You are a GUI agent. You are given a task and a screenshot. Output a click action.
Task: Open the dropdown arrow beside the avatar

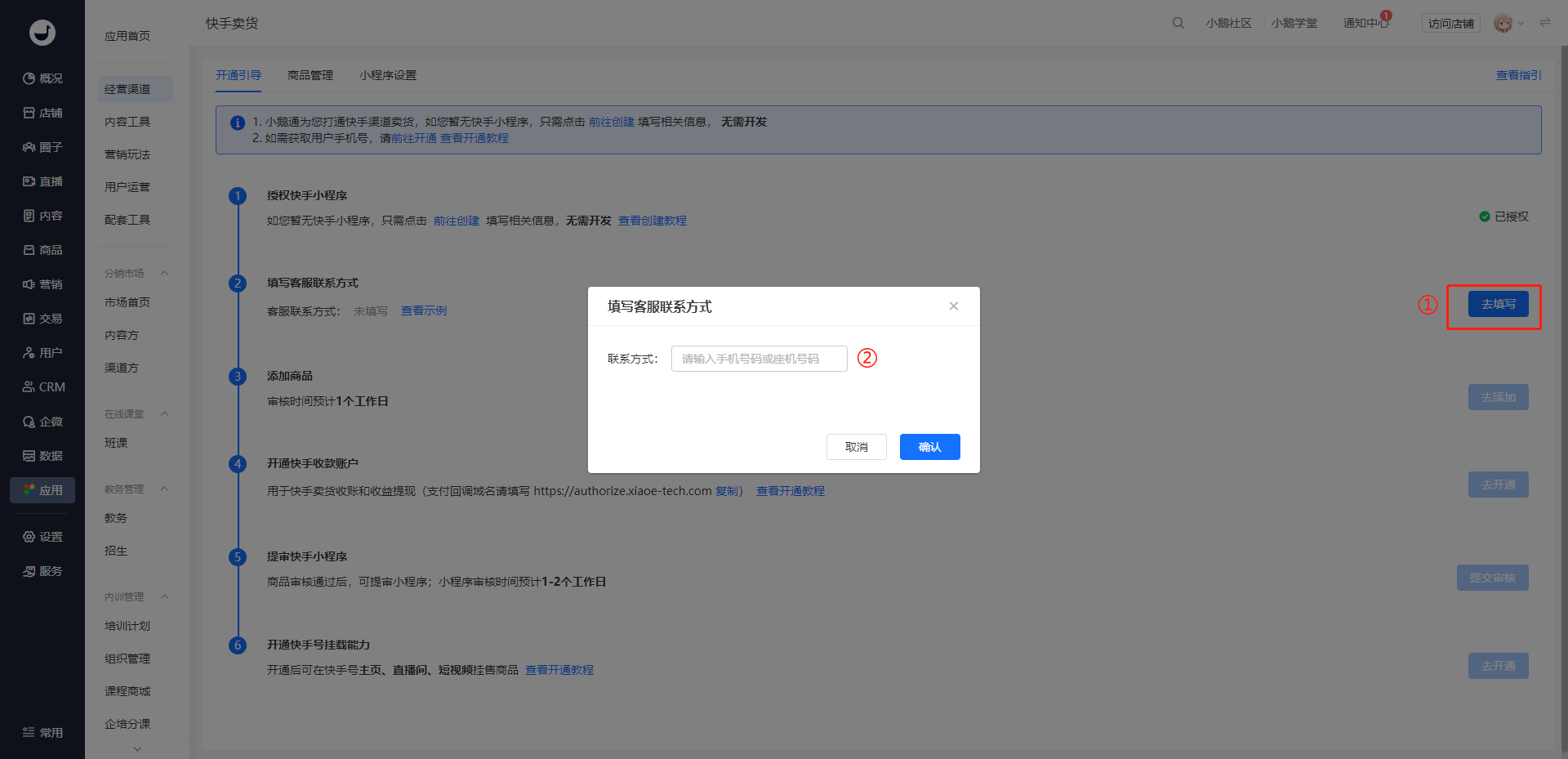pyautogui.click(x=1521, y=24)
